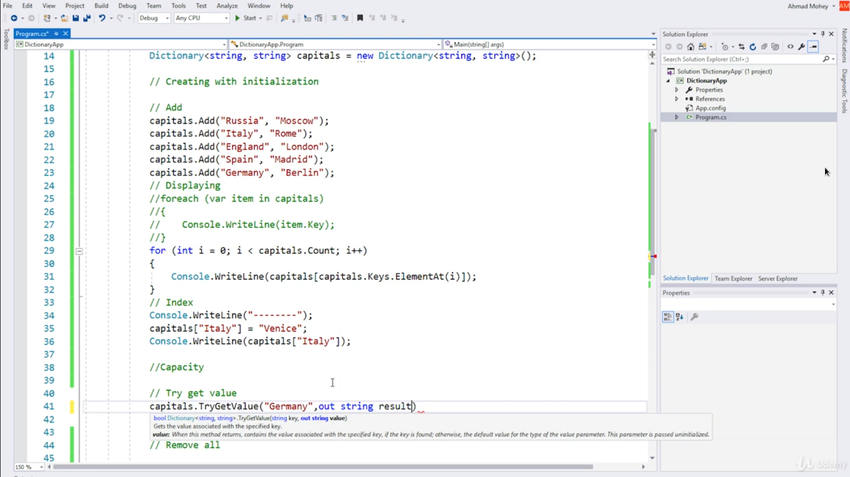Toggle Categorized view in Properties panel
The height and width of the screenshot is (477, 850).
pos(667,317)
